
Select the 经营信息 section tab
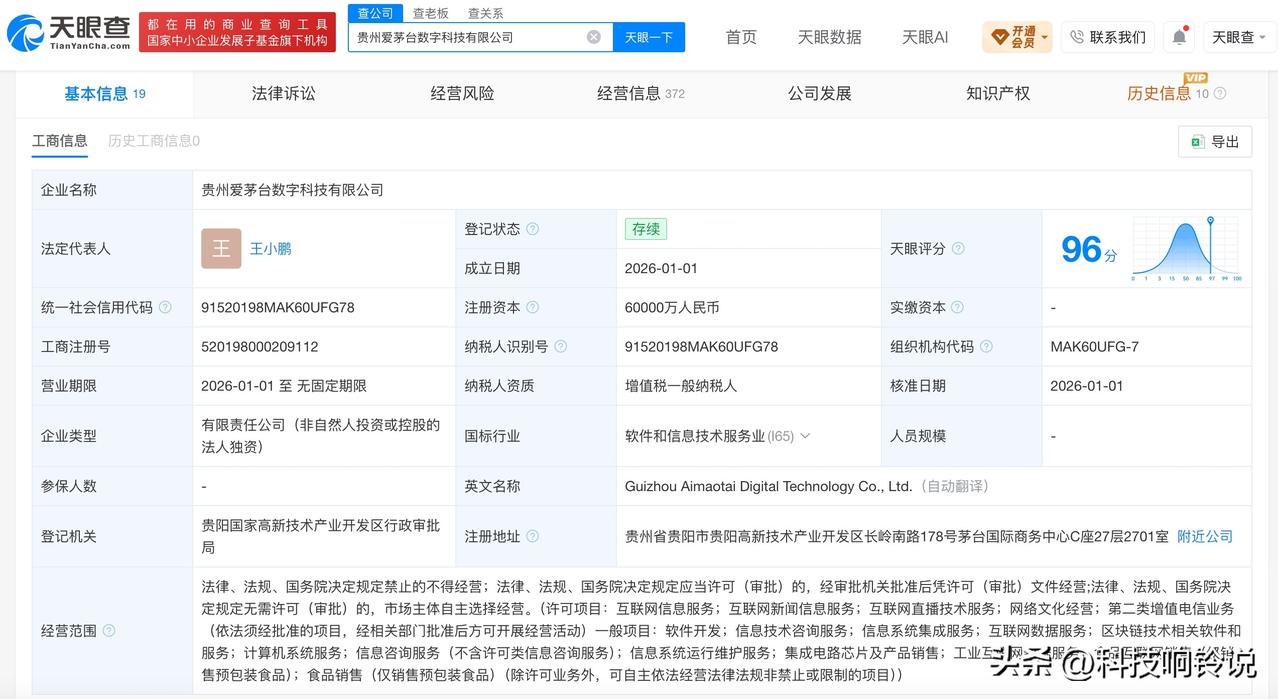coord(641,93)
